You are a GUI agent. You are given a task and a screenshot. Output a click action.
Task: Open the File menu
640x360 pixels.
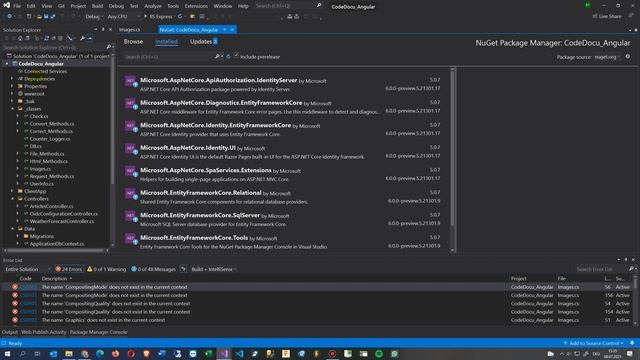click(17, 6)
